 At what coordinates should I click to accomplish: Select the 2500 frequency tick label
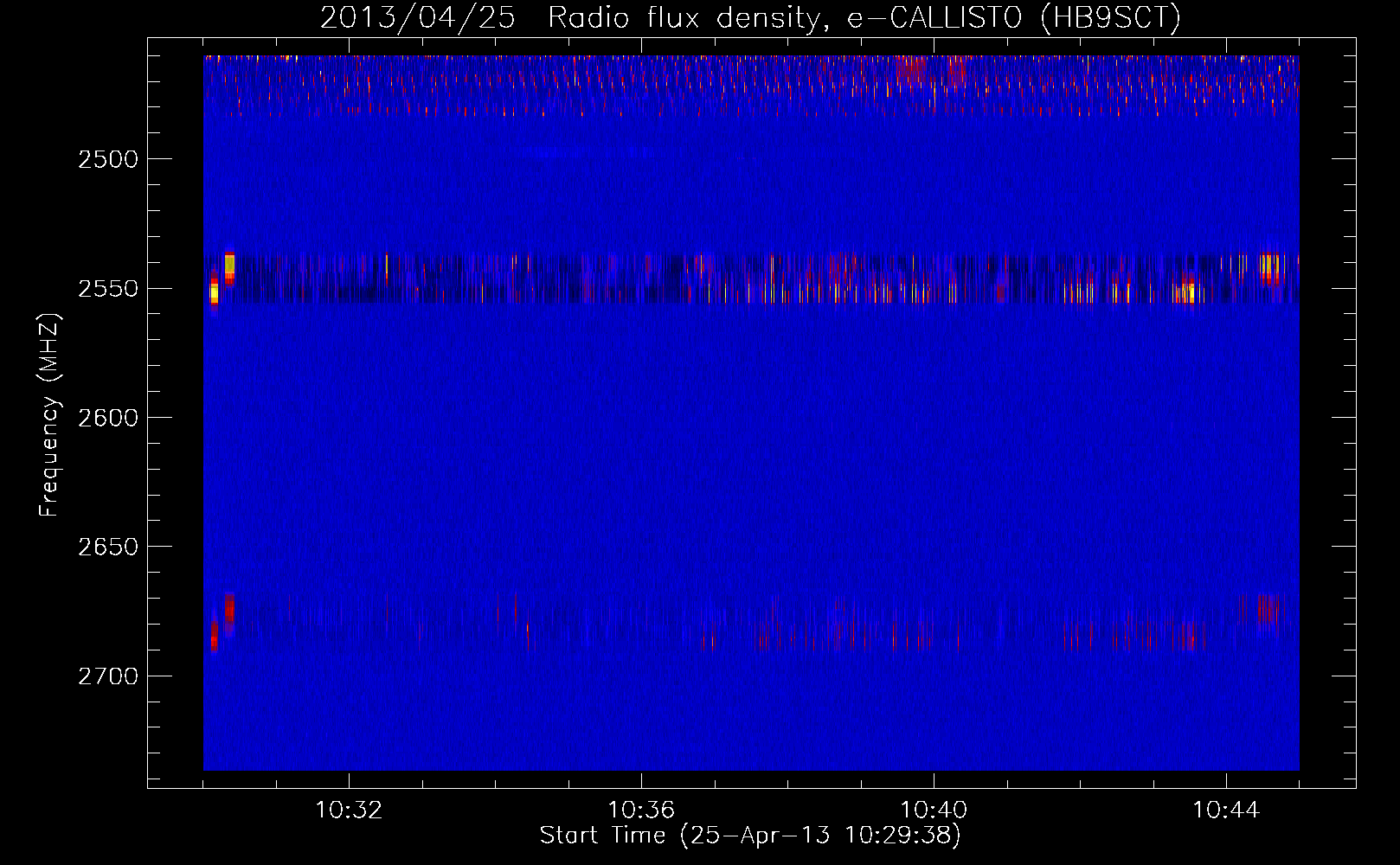click(x=107, y=159)
